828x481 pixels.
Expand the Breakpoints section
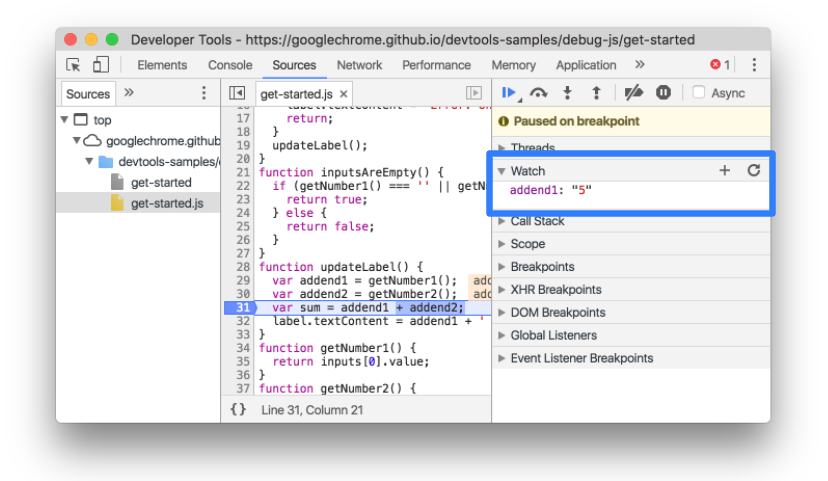pos(502,267)
